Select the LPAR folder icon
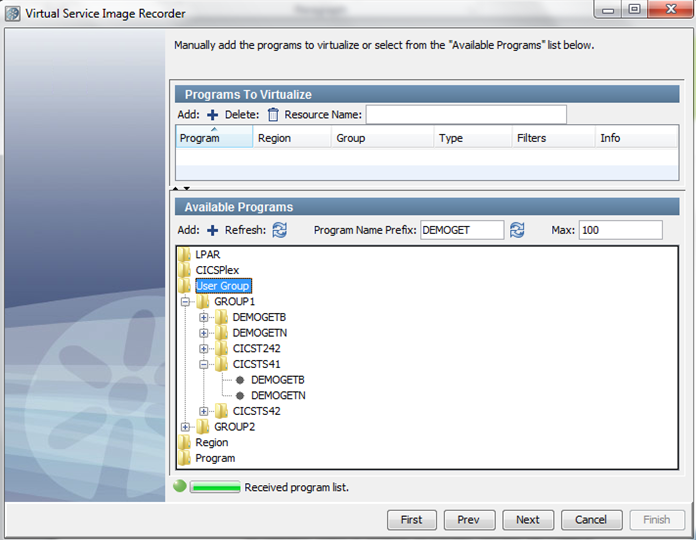 tap(184, 254)
